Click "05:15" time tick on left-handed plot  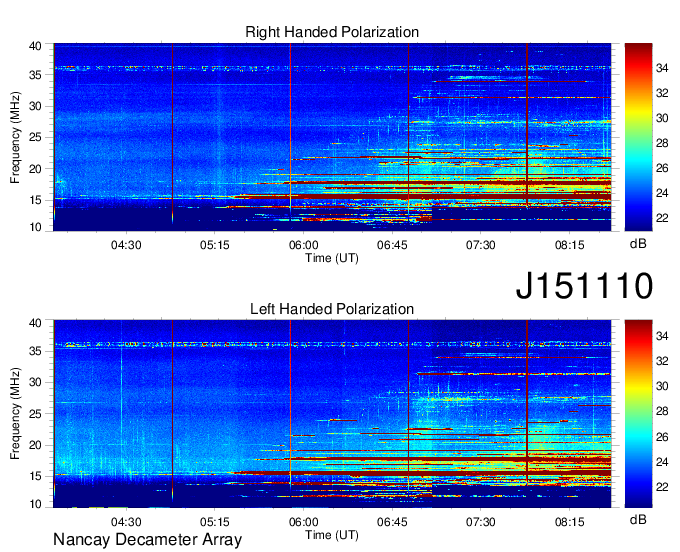coord(215,522)
